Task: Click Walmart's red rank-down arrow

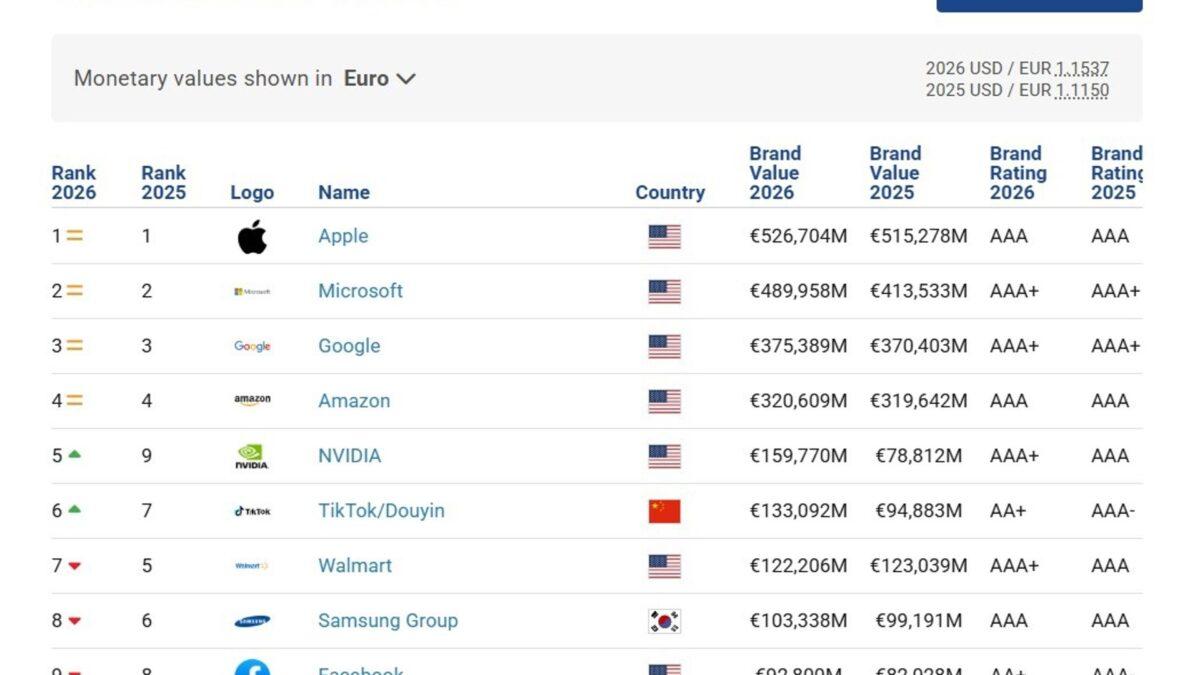Action: tap(74, 565)
